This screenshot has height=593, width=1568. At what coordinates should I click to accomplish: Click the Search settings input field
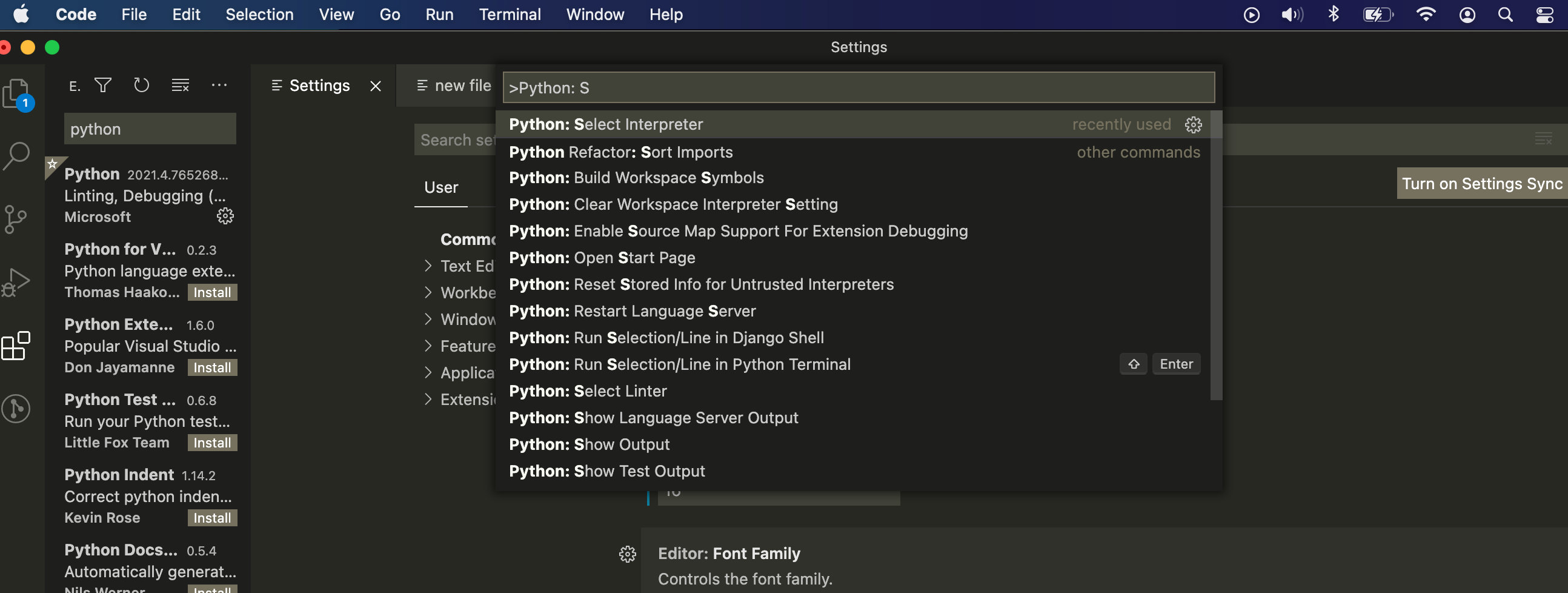pyautogui.click(x=454, y=139)
